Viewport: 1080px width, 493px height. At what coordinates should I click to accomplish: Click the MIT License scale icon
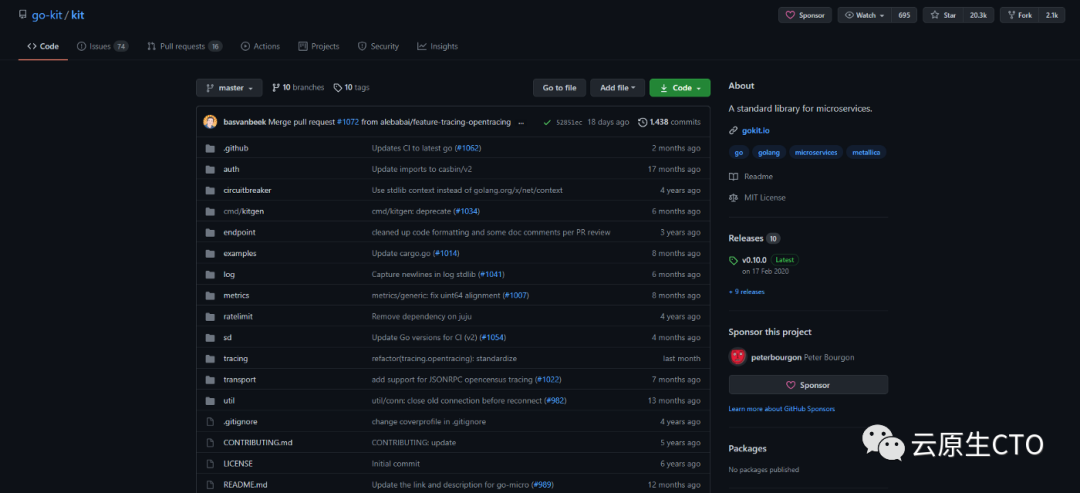click(x=734, y=198)
